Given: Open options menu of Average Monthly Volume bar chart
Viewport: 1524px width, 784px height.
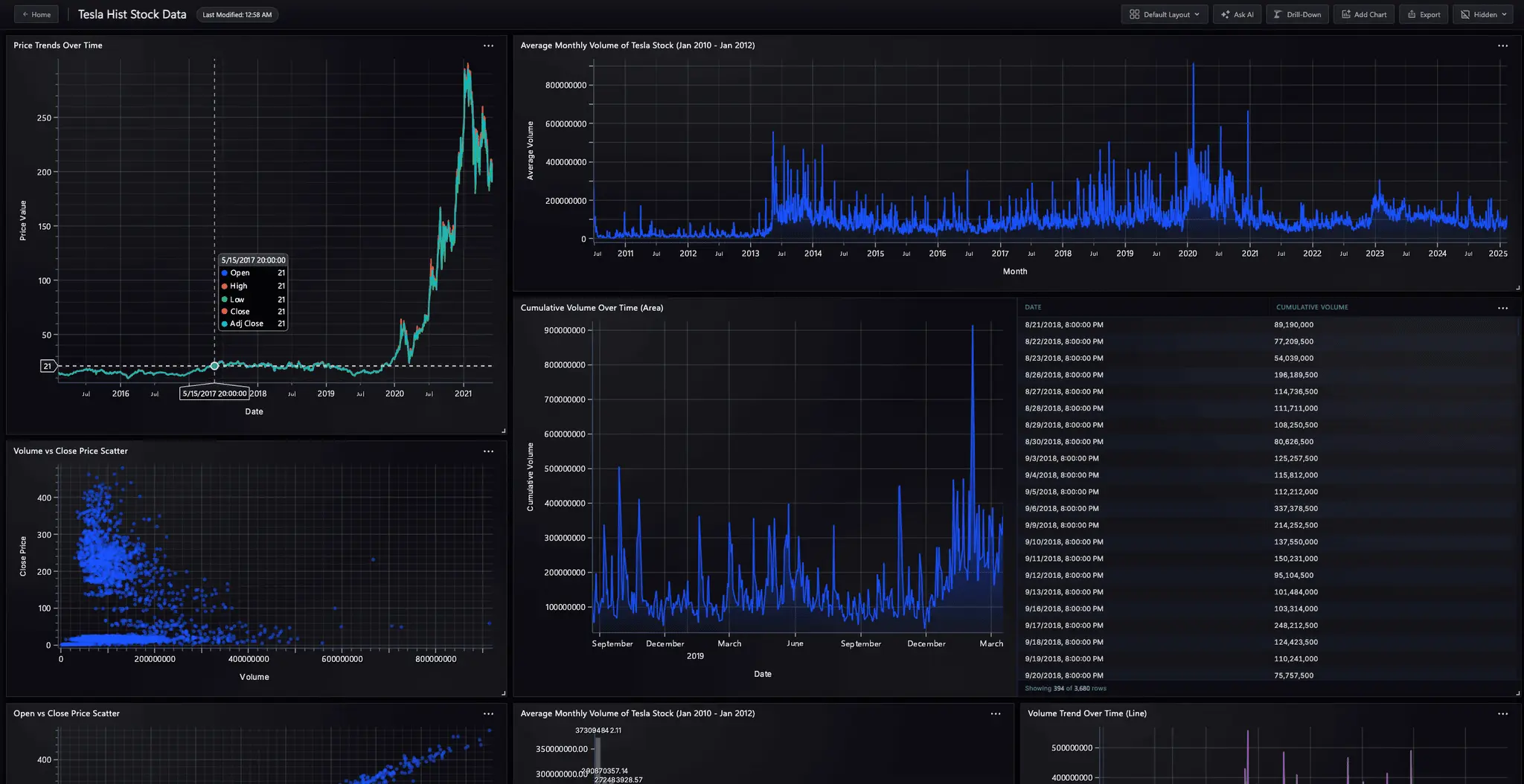Looking at the screenshot, I should pyautogui.click(x=996, y=714).
